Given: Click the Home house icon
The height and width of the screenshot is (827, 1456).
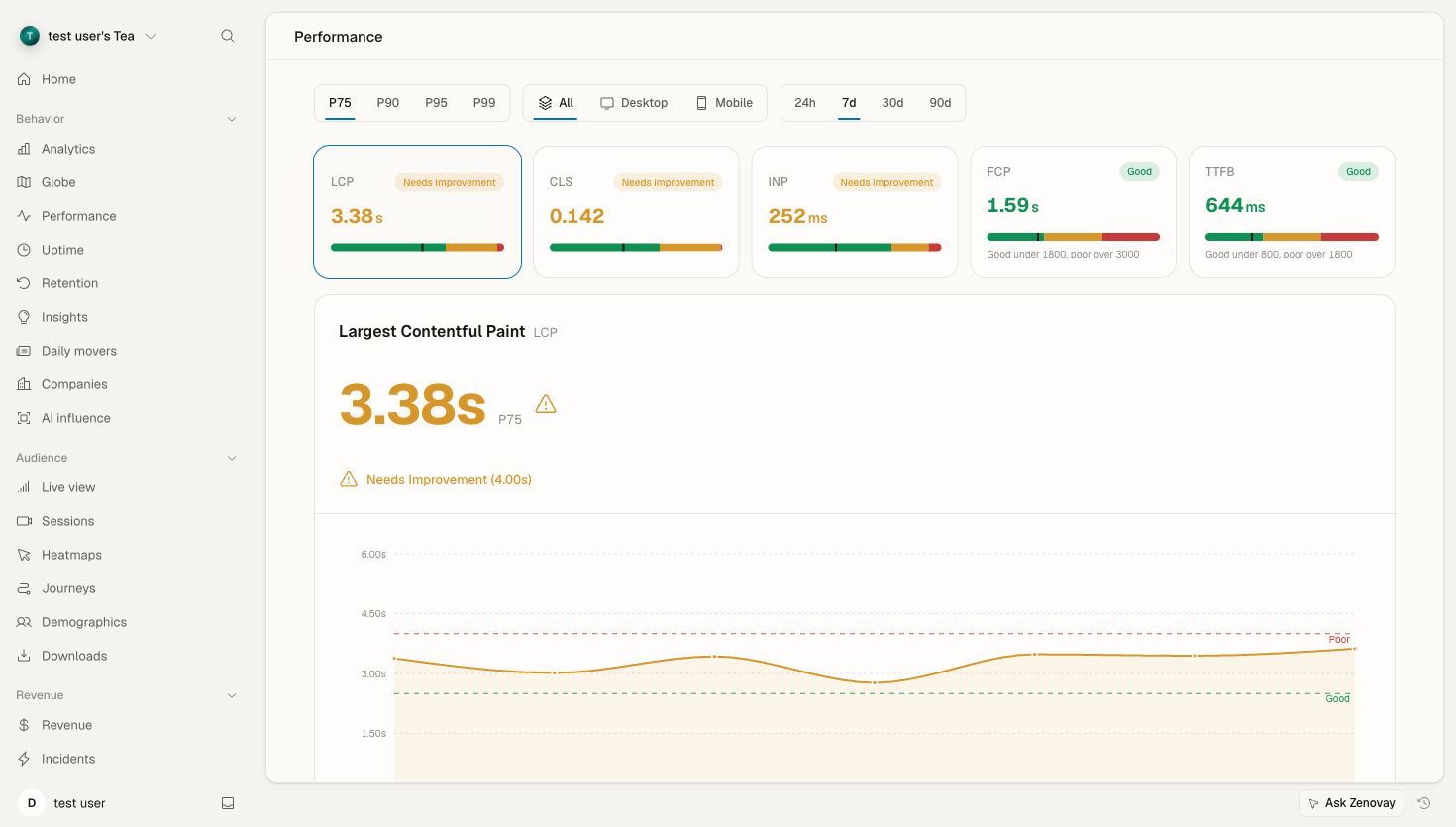Looking at the screenshot, I should click(x=24, y=79).
